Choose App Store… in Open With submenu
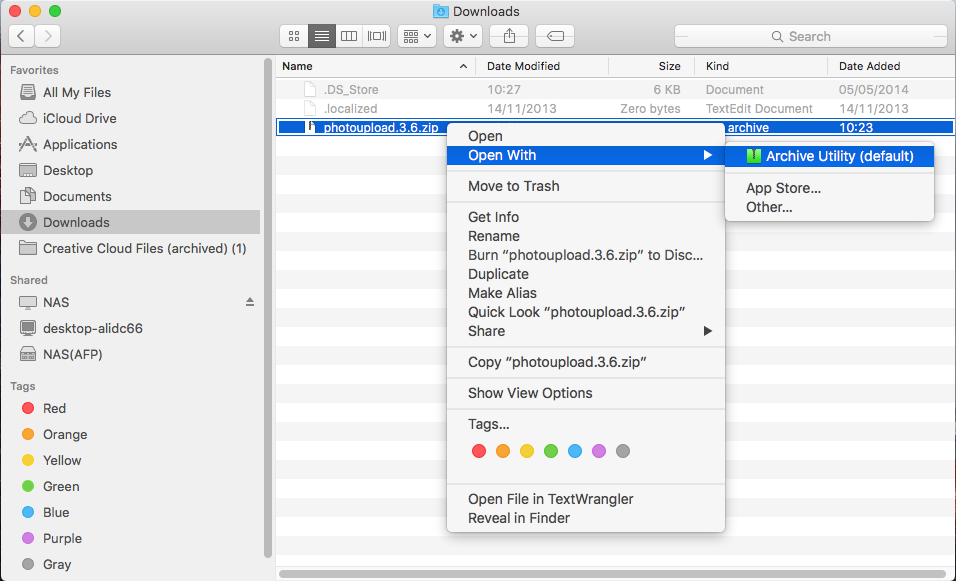Viewport: 956px width, 581px height. click(x=783, y=188)
